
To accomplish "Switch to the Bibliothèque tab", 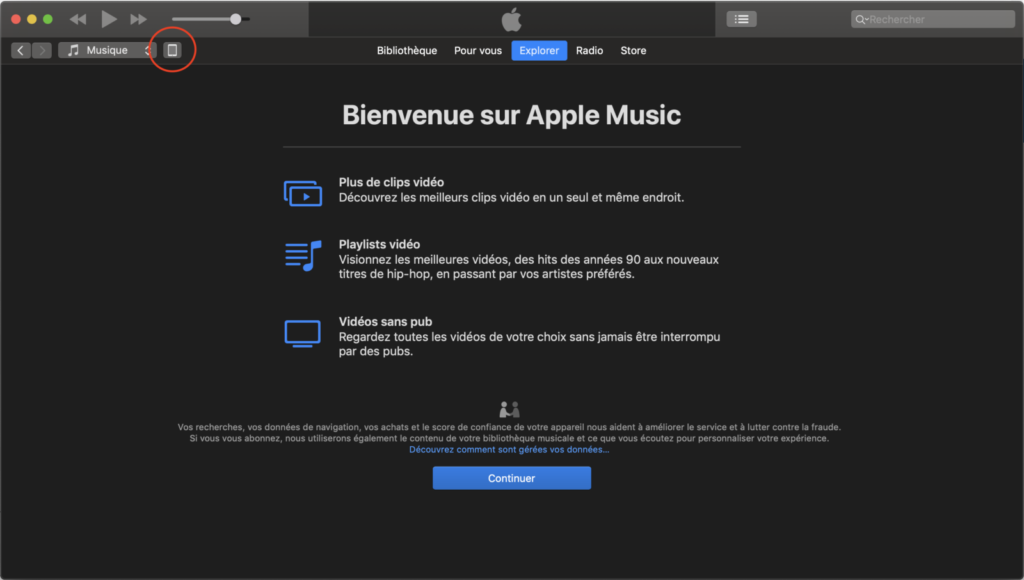I will [x=406, y=51].
